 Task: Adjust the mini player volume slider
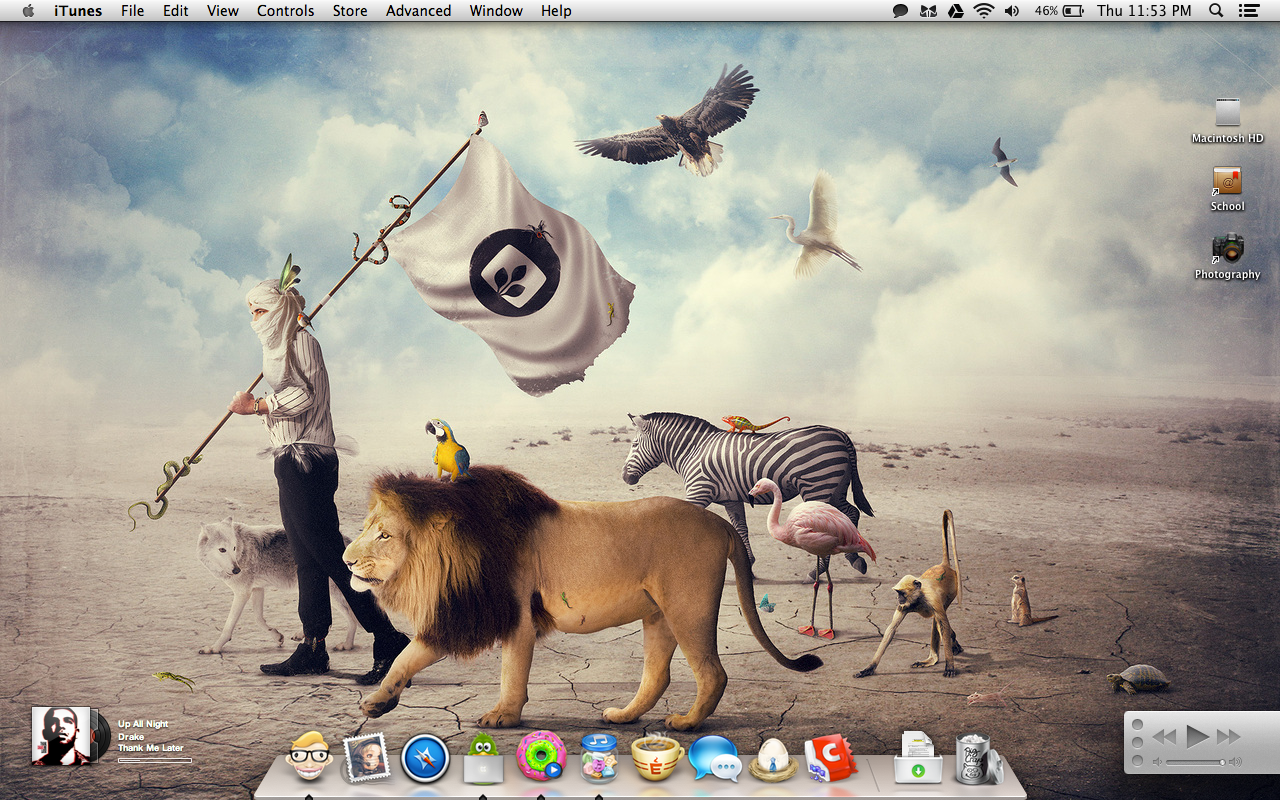[x=1196, y=762]
